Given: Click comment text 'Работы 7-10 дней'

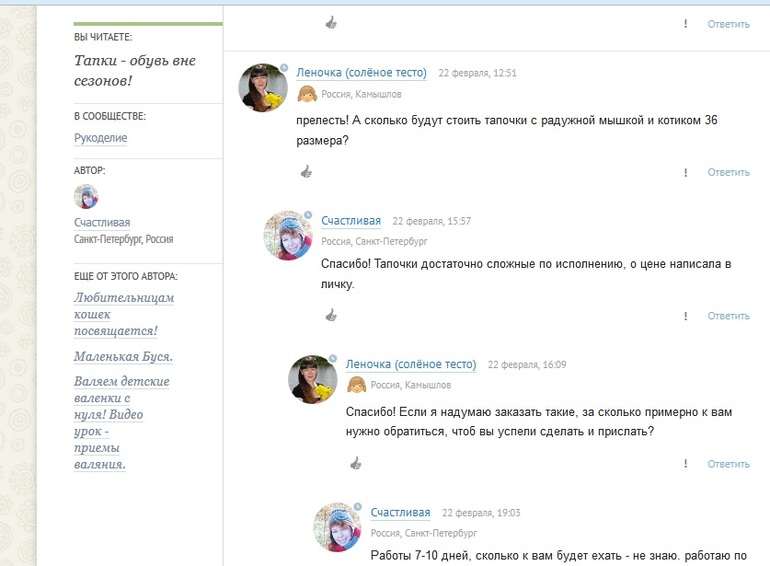Looking at the screenshot, I should click(x=559, y=556).
